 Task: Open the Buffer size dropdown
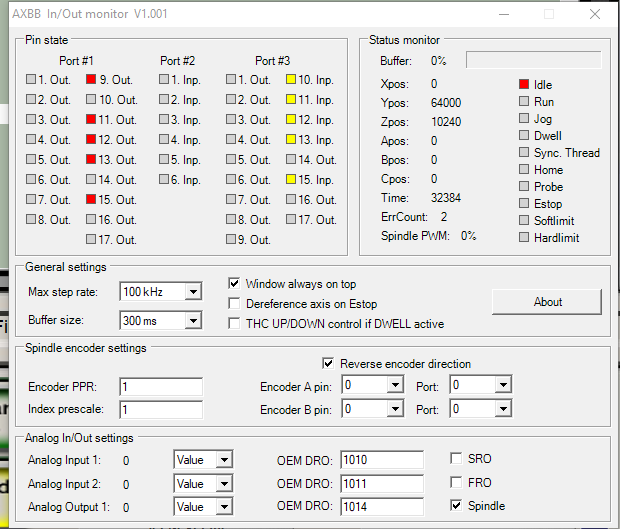point(193,321)
